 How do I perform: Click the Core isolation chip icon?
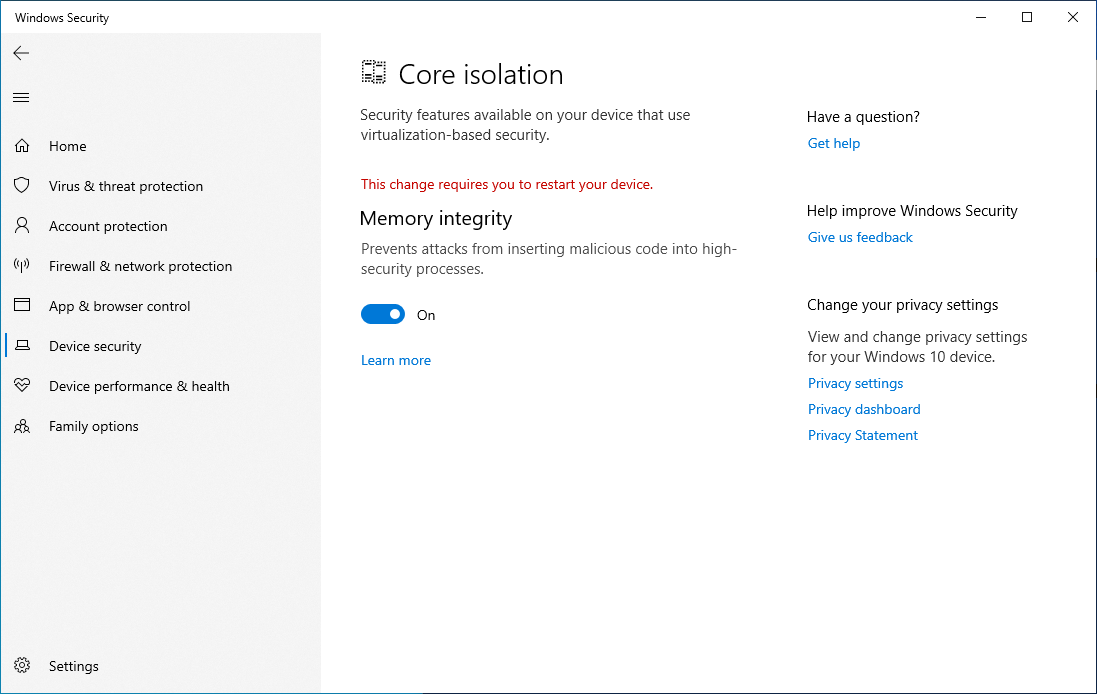(374, 72)
